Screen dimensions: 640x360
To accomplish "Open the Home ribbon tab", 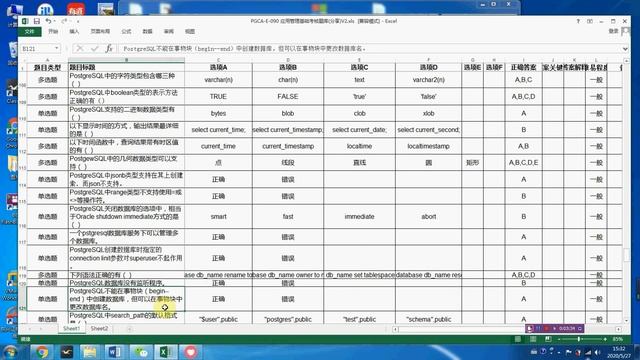I will point(53,31).
